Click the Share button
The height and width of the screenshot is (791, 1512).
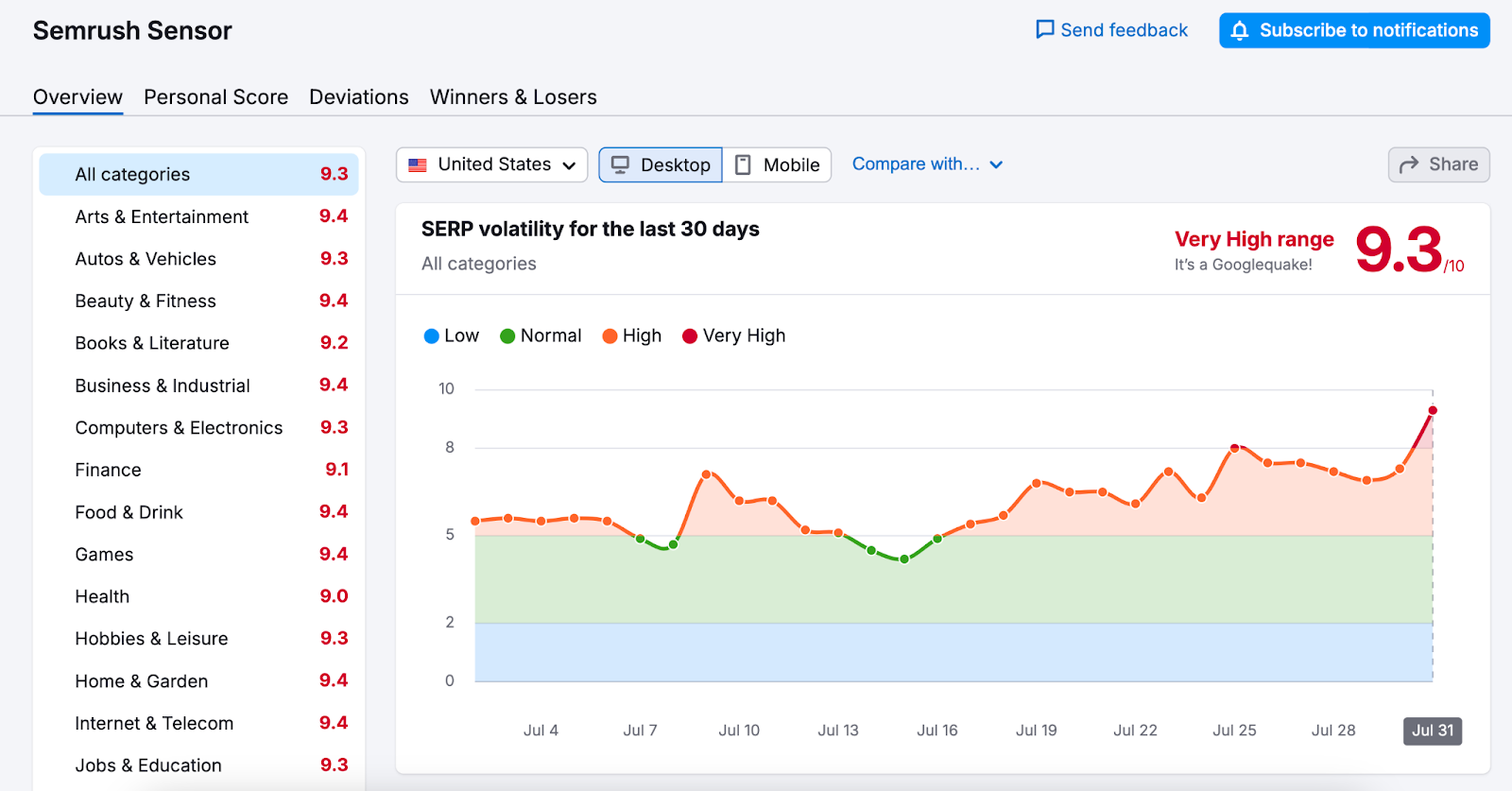(1438, 164)
